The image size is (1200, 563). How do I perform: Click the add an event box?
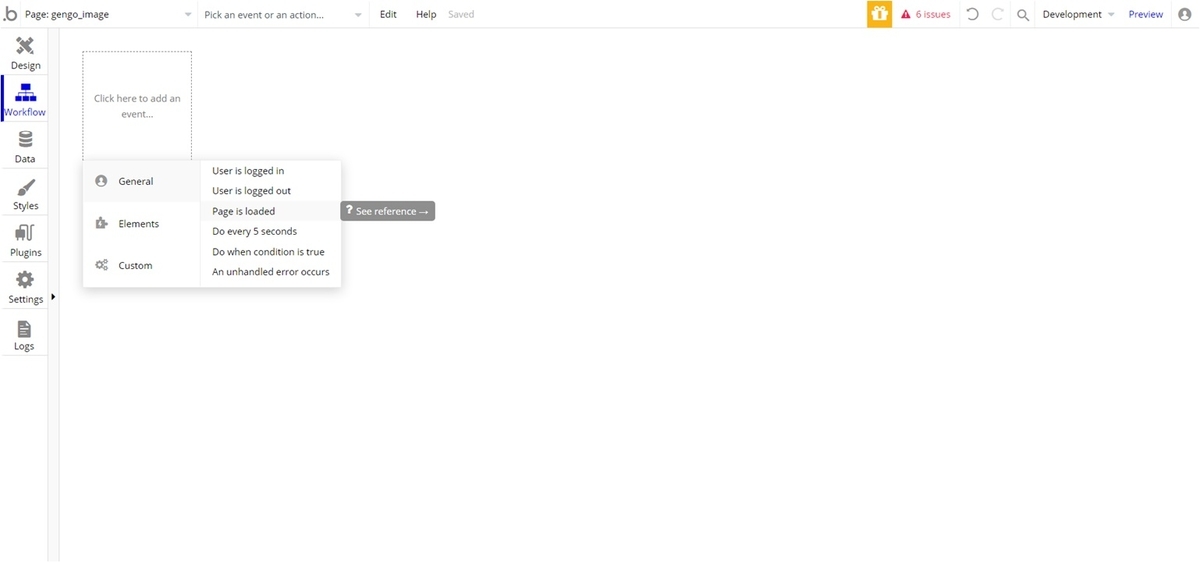click(137, 106)
